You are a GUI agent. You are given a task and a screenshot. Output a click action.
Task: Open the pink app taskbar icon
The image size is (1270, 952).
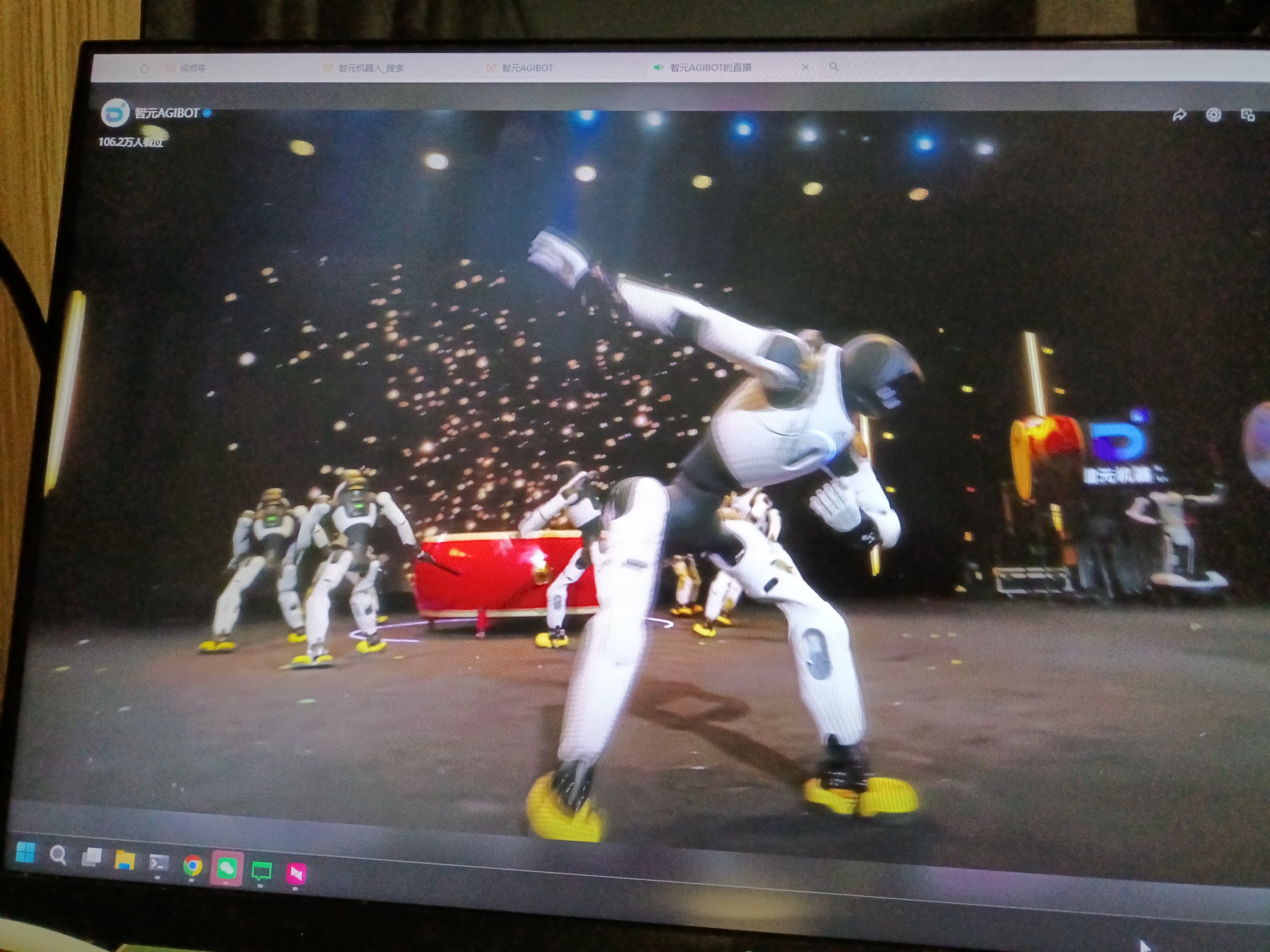[295, 873]
